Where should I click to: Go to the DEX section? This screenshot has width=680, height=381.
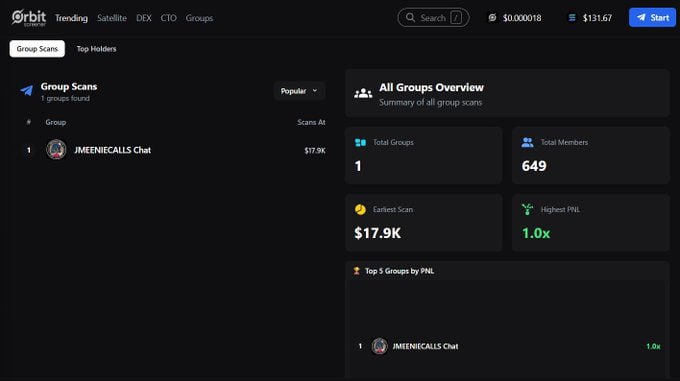144,18
